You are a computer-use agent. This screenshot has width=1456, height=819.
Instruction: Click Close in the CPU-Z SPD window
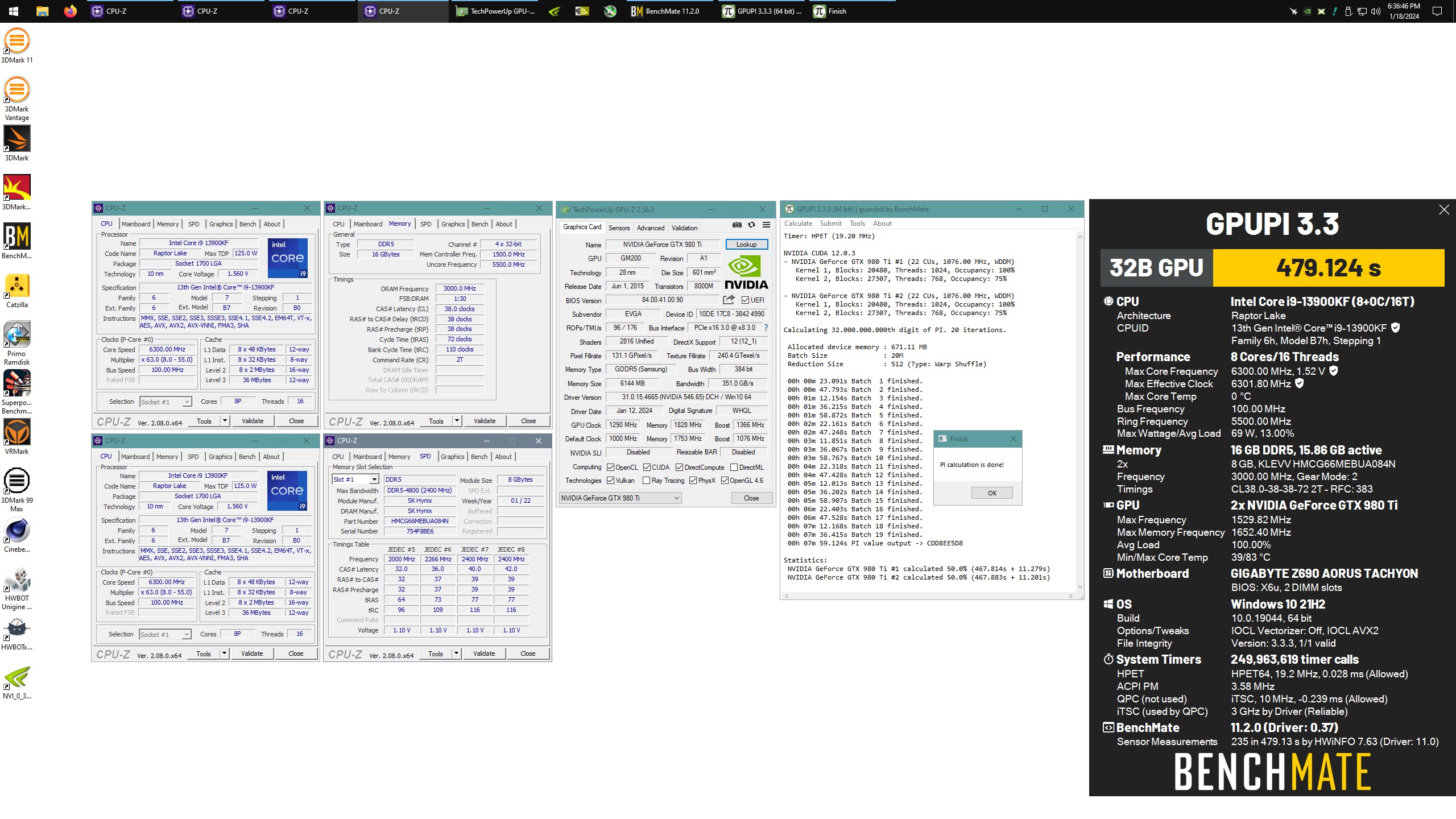(x=528, y=653)
